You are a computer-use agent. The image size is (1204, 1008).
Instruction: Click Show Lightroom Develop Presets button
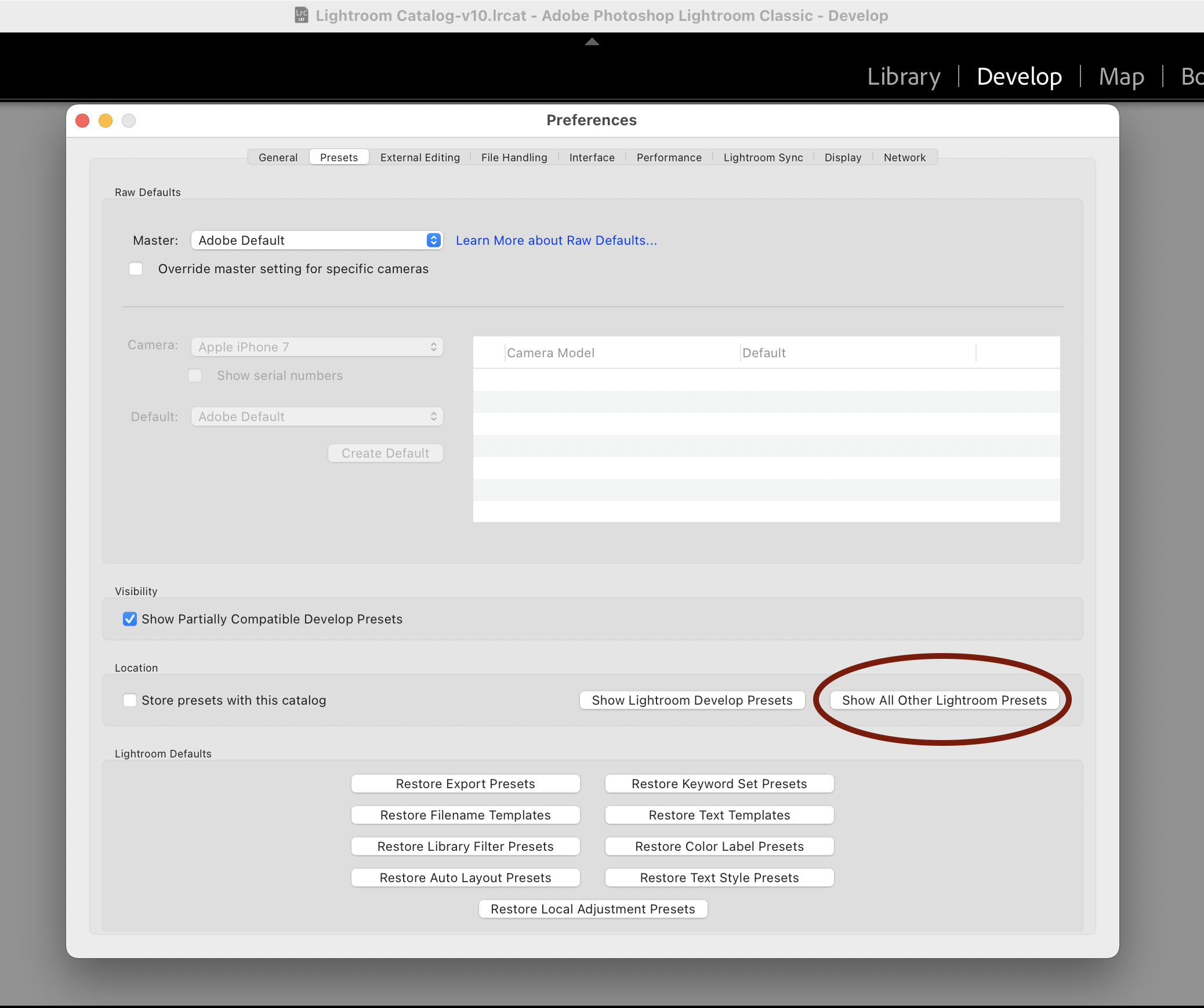tap(692, 700)
